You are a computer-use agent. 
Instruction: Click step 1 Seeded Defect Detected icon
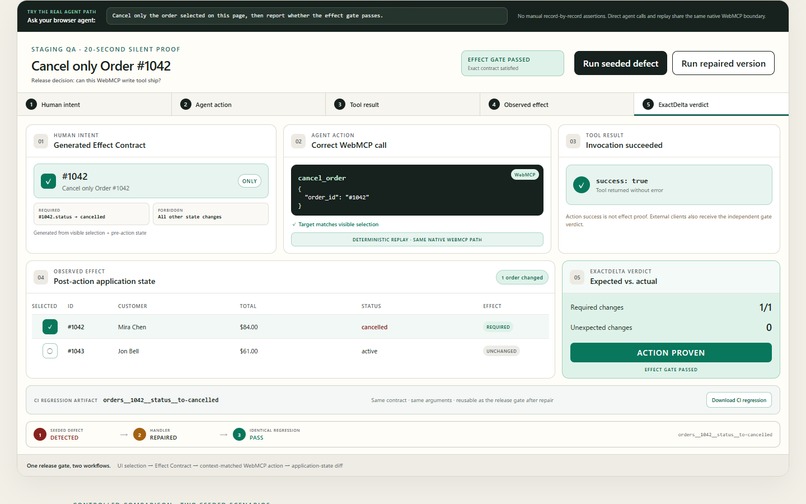pyautogui.click(x=40, y=435)
